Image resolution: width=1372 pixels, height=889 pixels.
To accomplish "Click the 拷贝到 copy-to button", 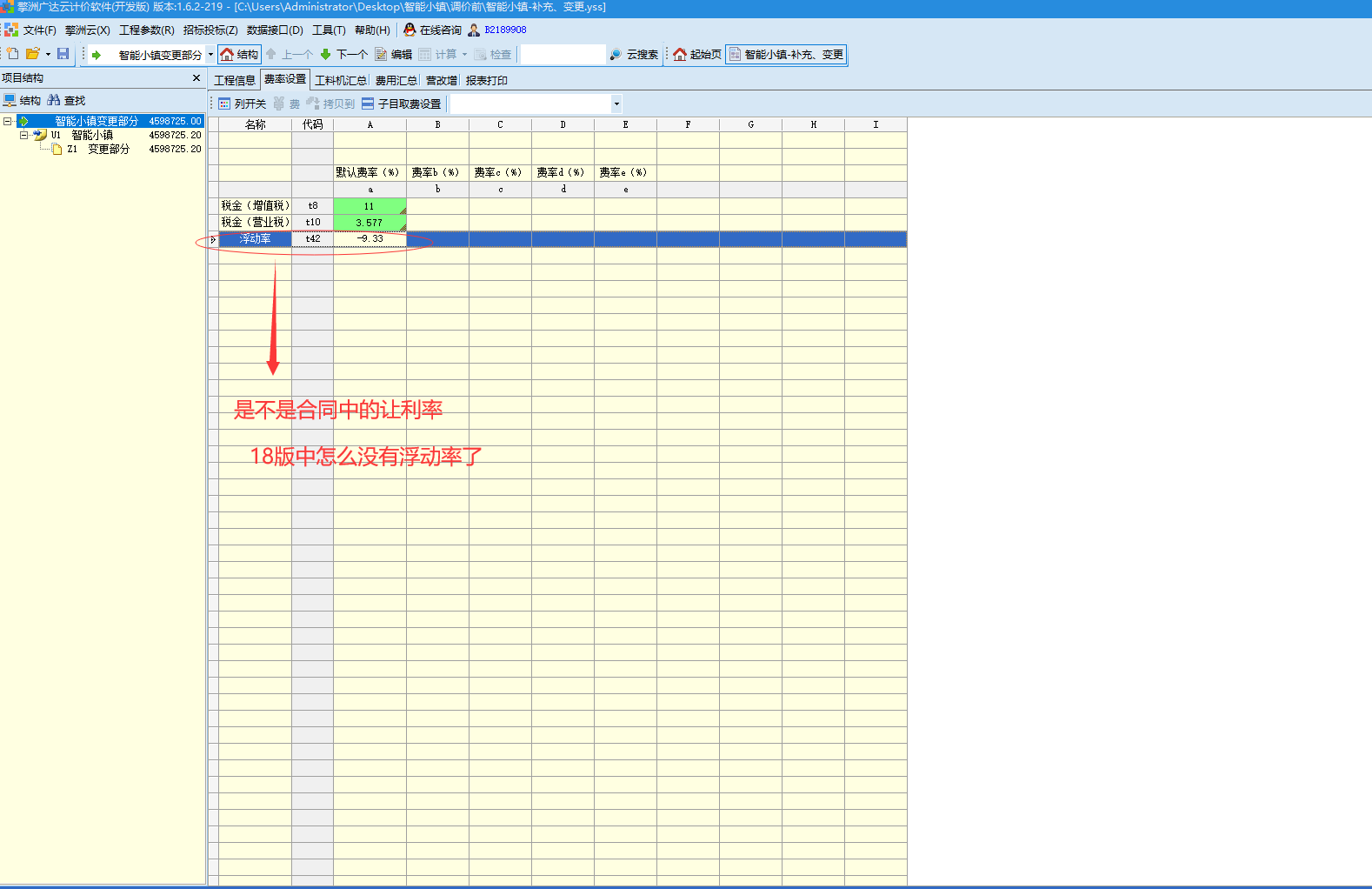I will [330, 104].
